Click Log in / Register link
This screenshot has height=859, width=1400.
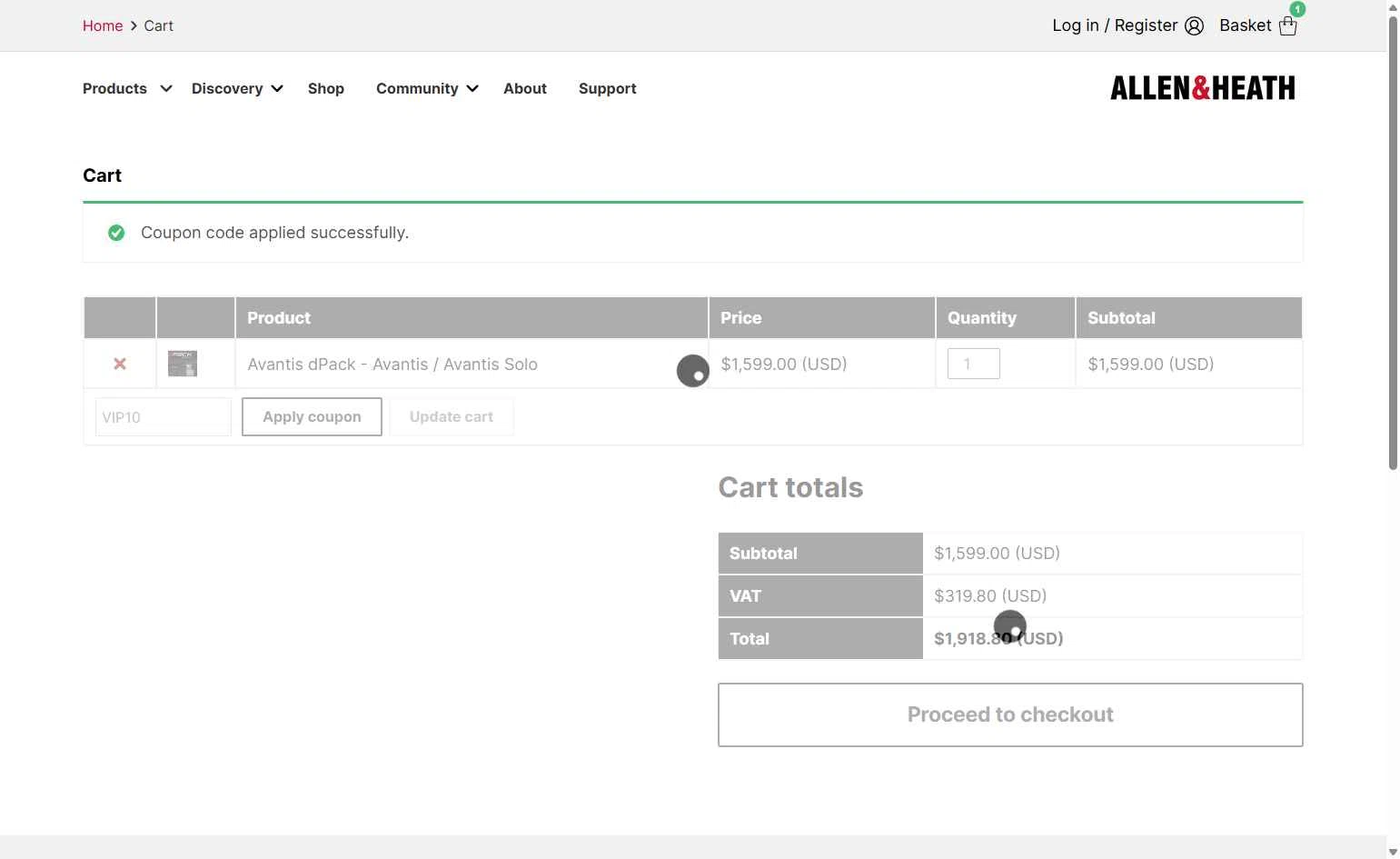click(1115, 25)
